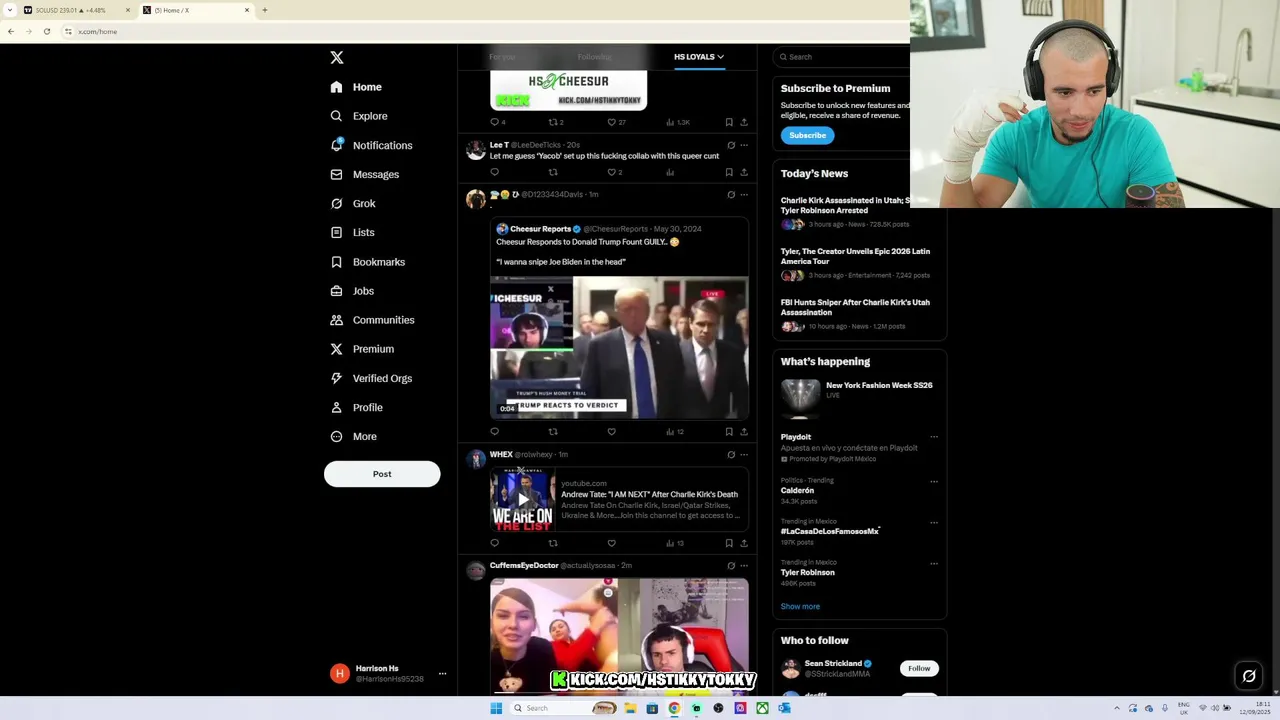This screenshot has height=720, width=1280.
Task: Open the Explore page
Action: tap(359, 116)
